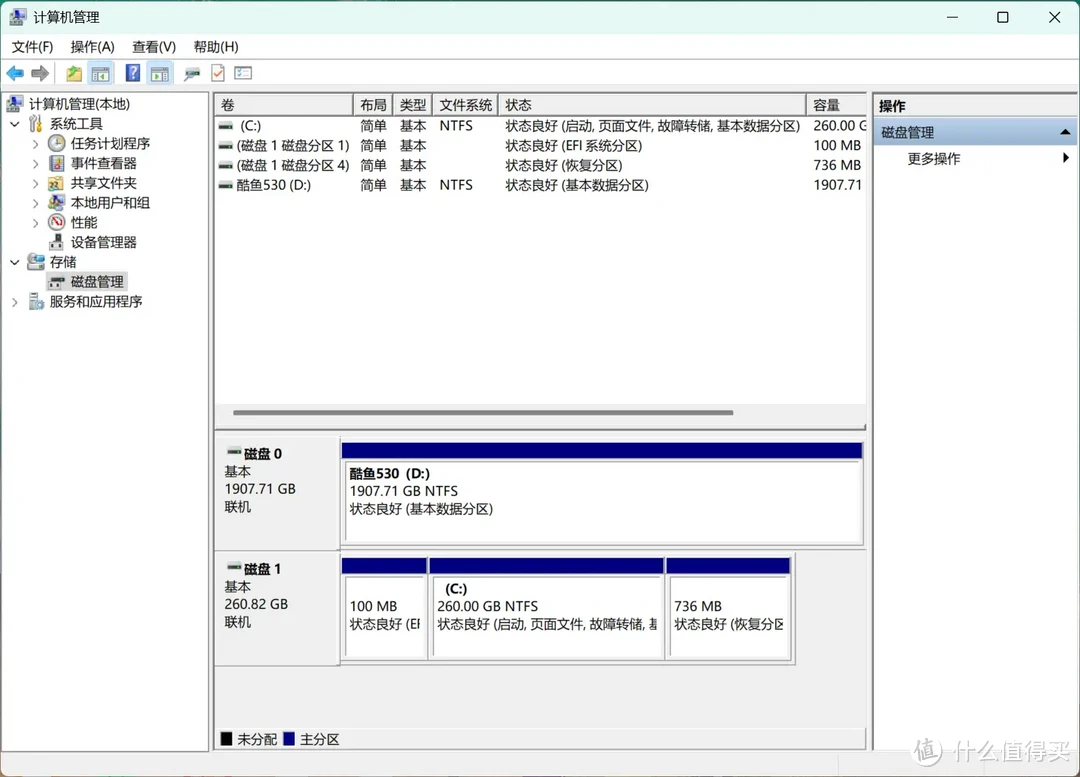Click the horizontal scrollbar under volume list
The width and height of the screenshot is (1080, 777).
coord(483,413)
